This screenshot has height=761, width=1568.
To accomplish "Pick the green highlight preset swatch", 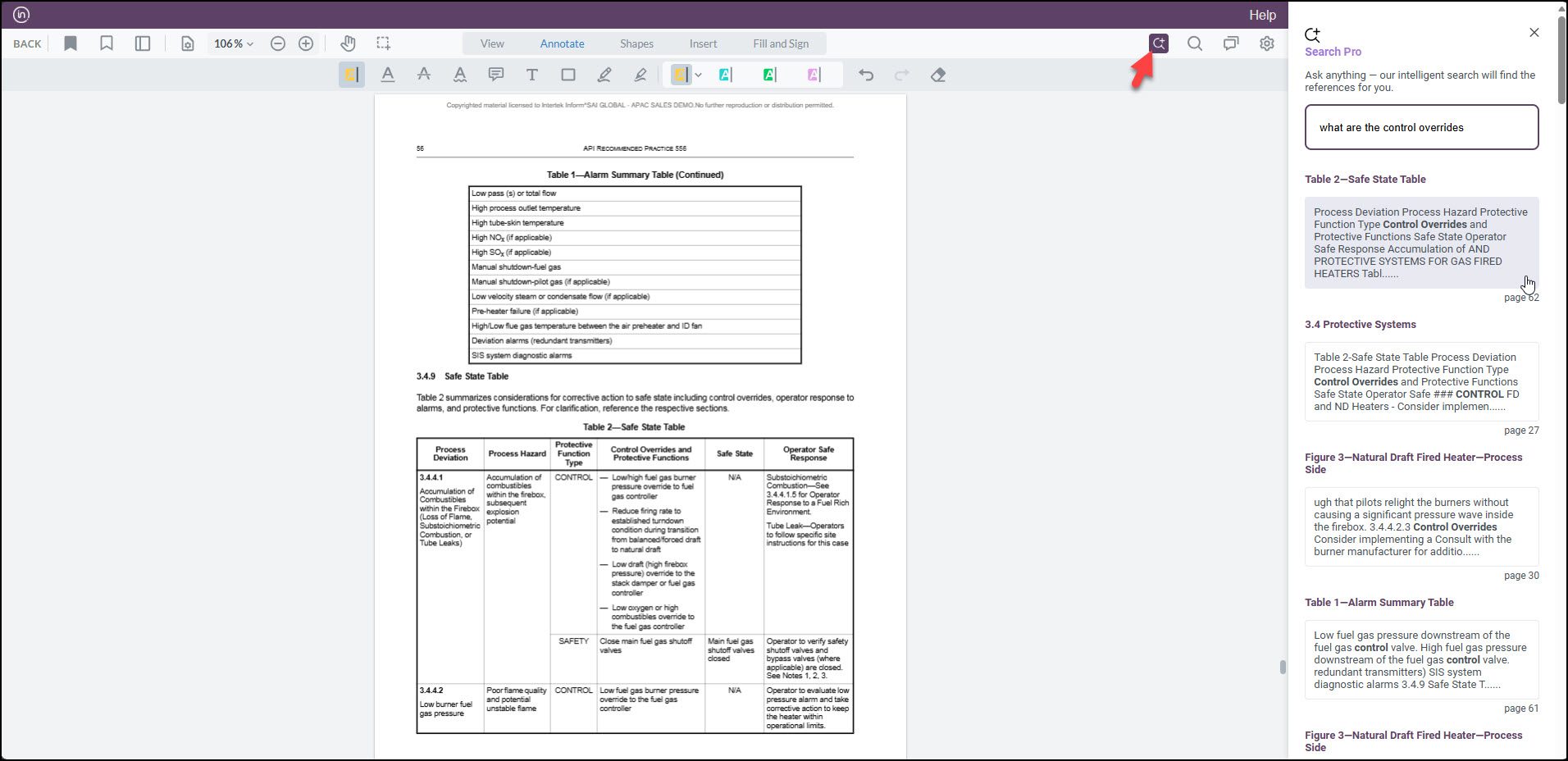I will tap(769, 75).
